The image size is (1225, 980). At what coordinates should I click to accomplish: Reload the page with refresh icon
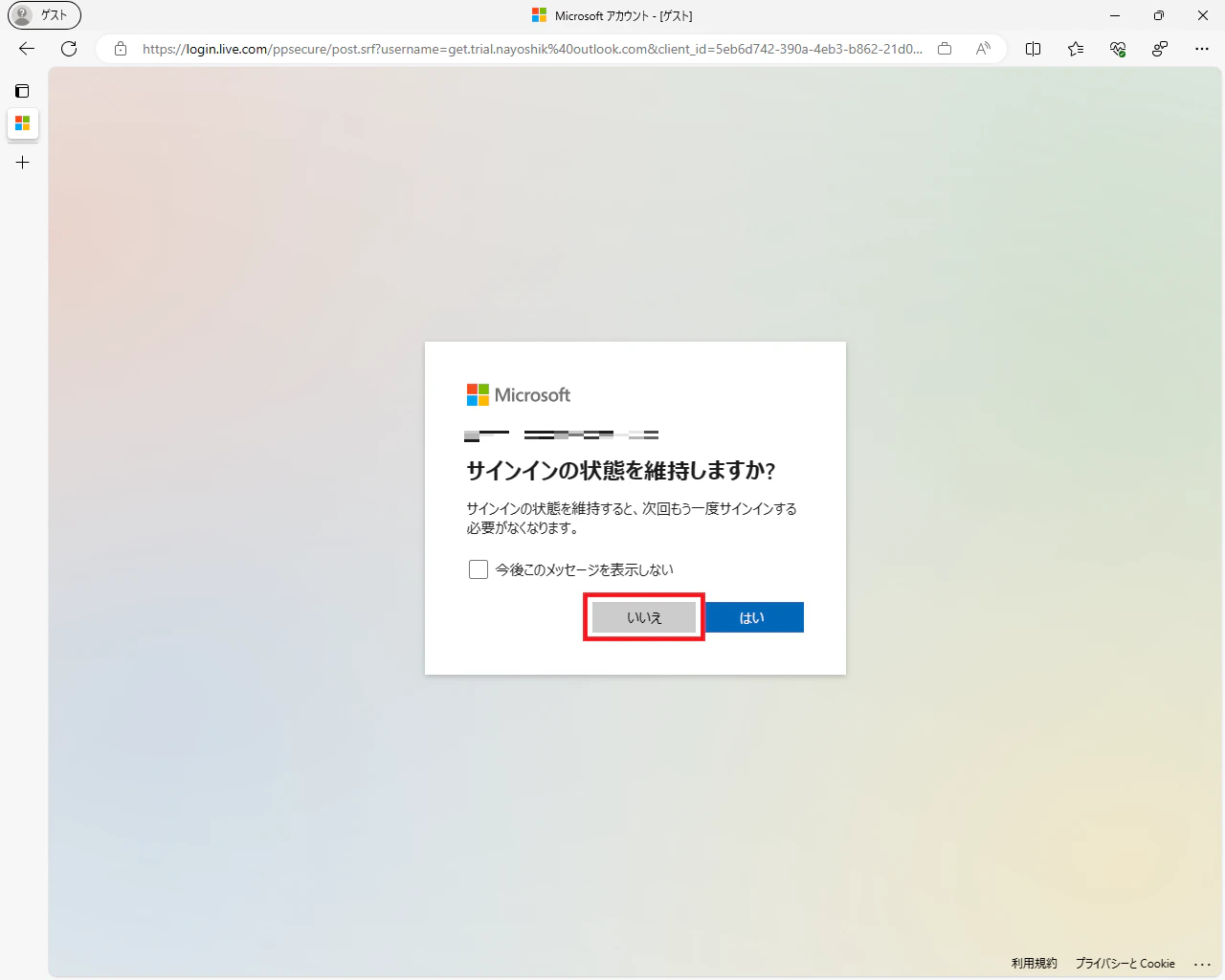coord(69,49)
